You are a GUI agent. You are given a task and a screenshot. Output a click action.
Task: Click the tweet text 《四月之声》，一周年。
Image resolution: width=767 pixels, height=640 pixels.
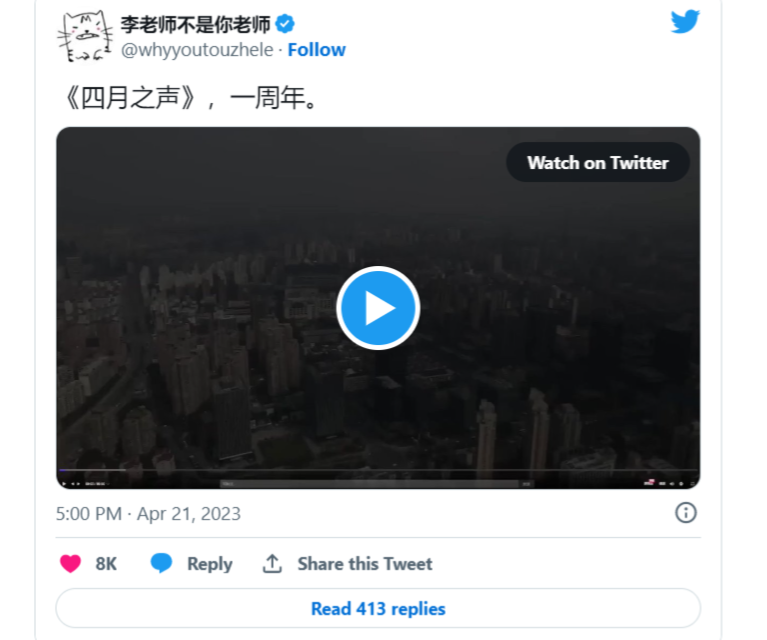pyautogui.click(x=191, y=97)
